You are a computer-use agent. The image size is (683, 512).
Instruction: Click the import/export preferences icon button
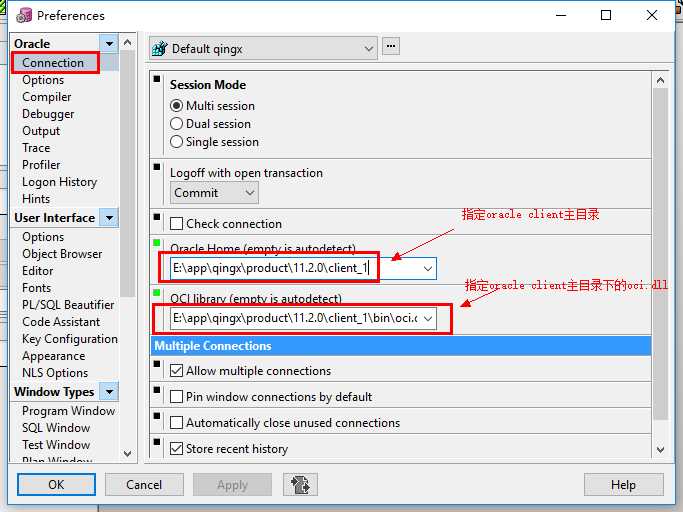point(300,485)
